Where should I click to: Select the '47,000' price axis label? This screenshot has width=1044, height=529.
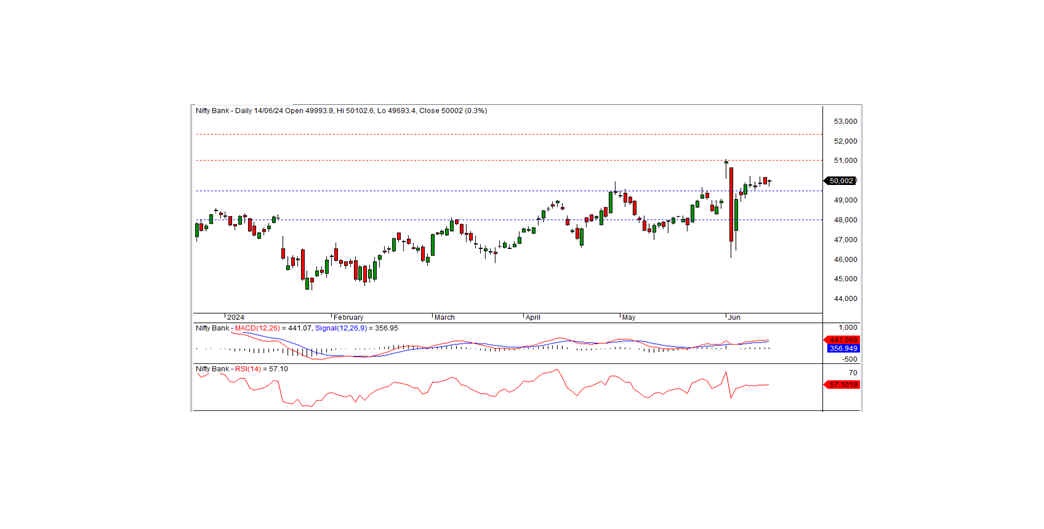(x=845, y=240)
